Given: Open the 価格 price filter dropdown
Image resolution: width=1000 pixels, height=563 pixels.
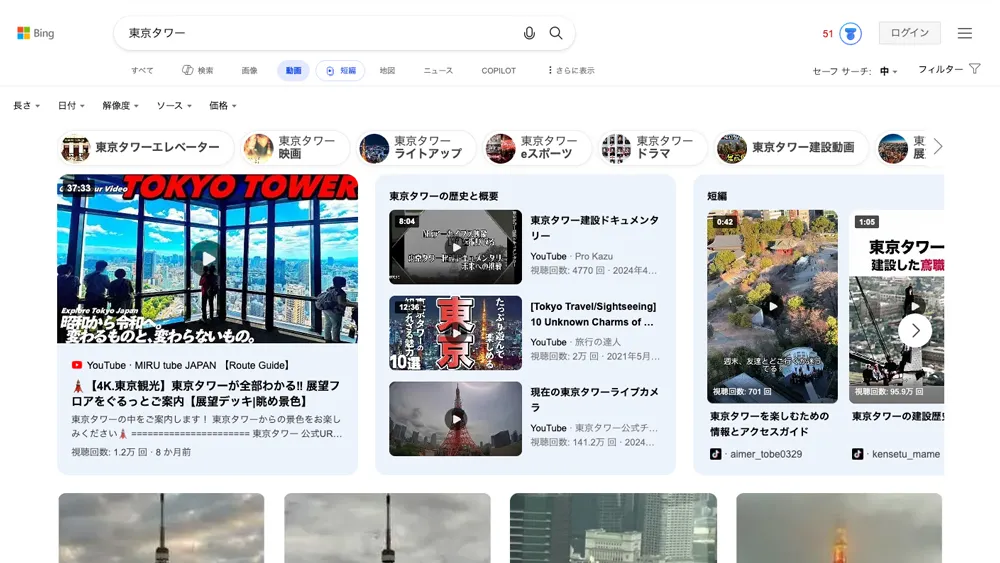Looking at the screenshot, I should click(223, 106).
